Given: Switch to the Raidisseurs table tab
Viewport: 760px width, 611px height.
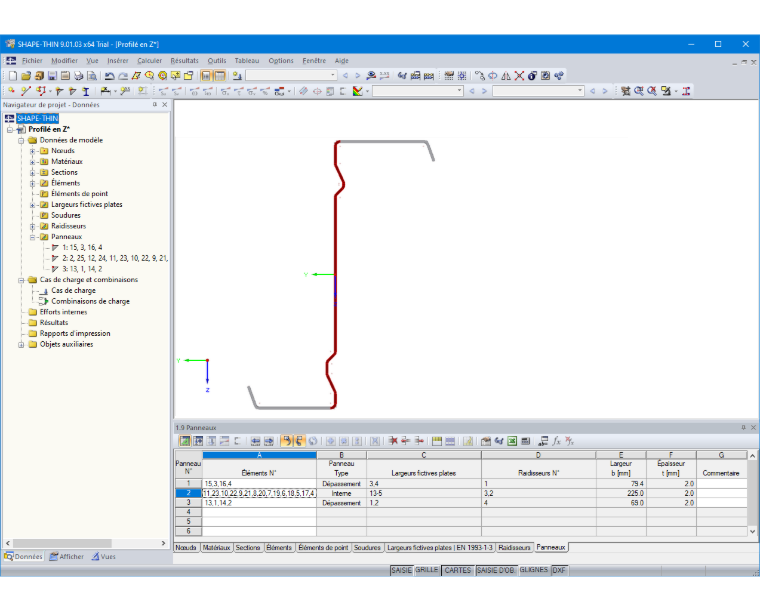Looking at the screenshot, I should [514, 548].
